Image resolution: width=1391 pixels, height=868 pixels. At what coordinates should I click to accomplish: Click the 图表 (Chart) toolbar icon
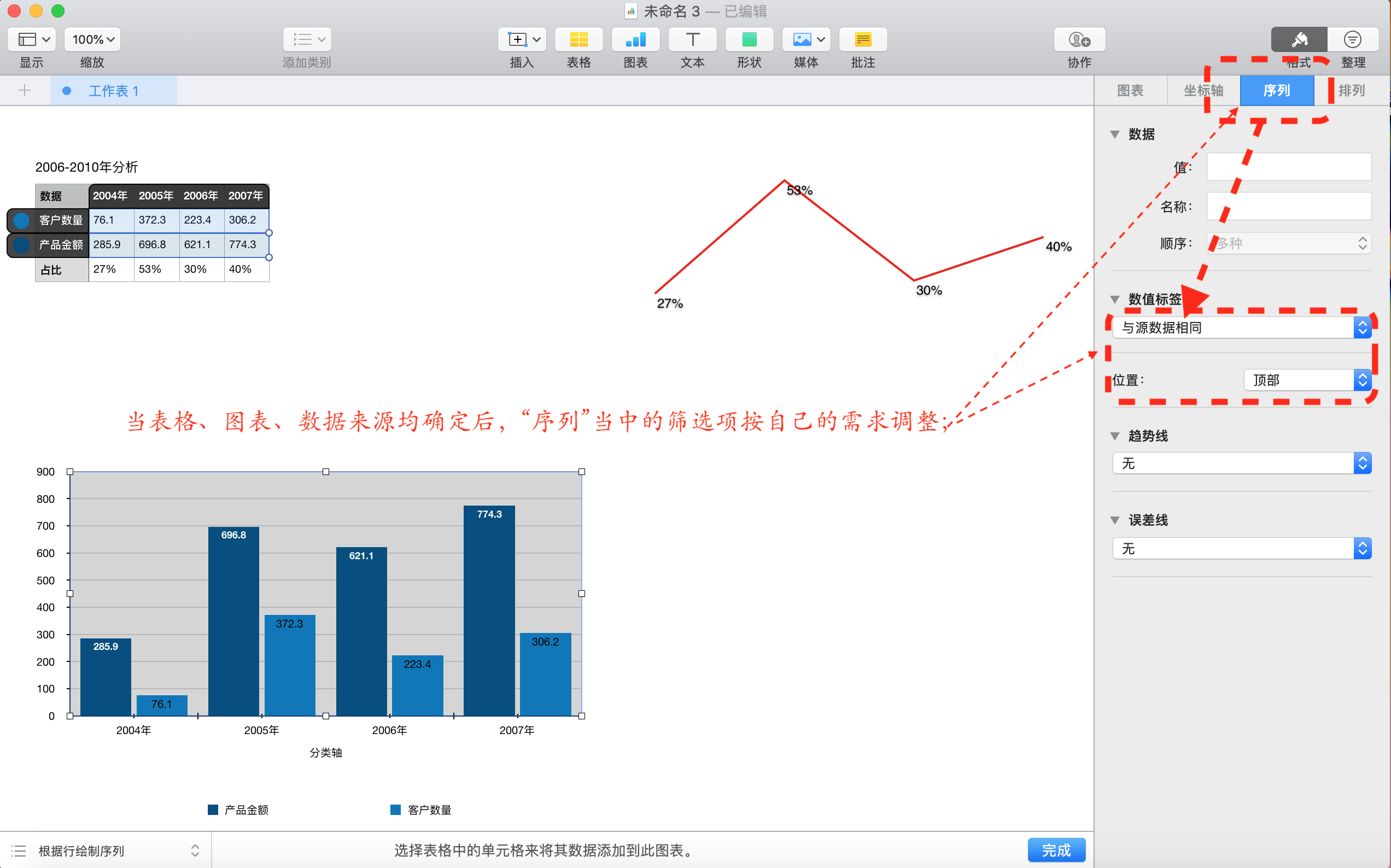pyautogui.click(x=635, y=39)
